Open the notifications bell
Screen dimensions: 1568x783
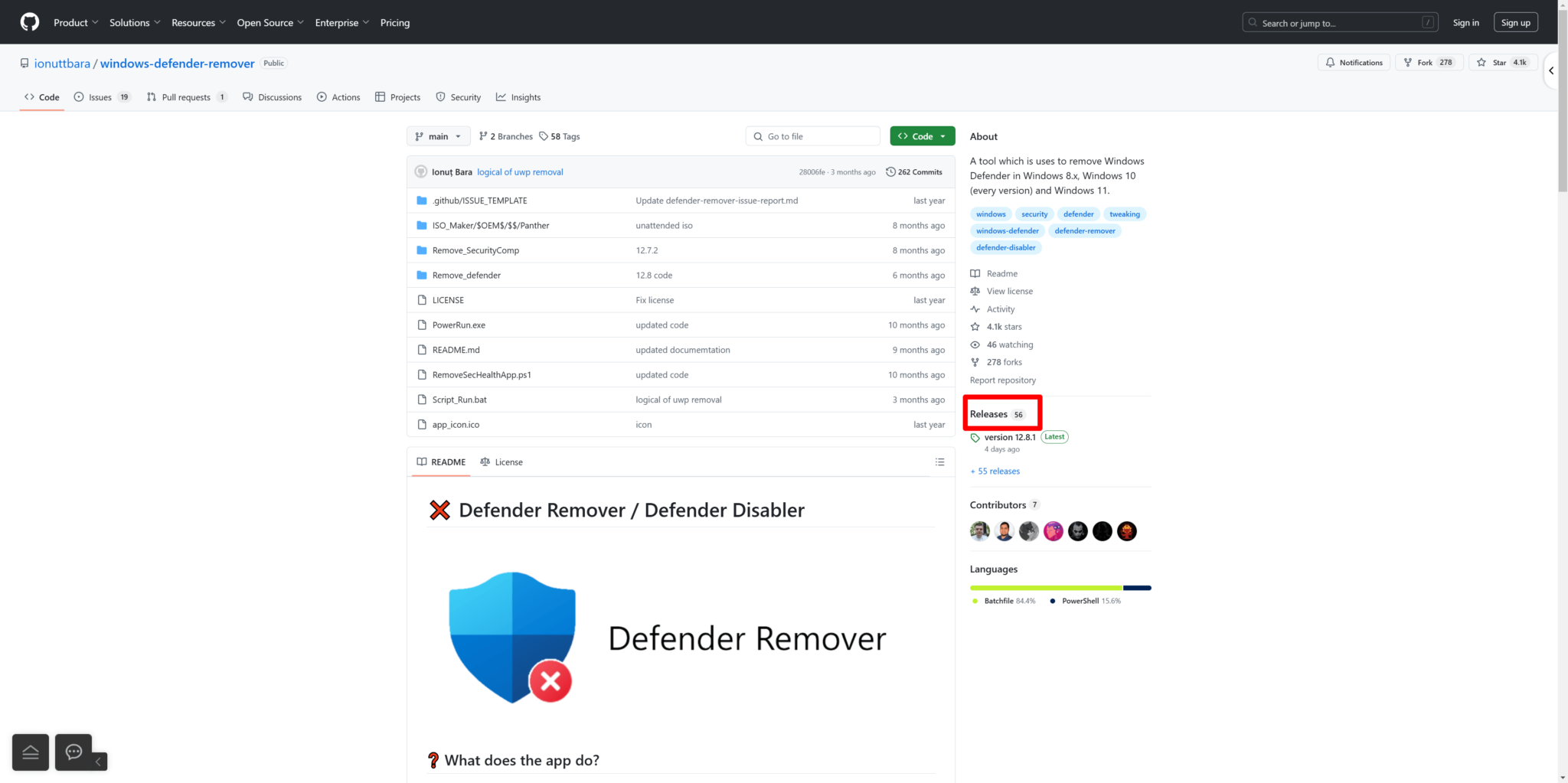coord(1331,62)
